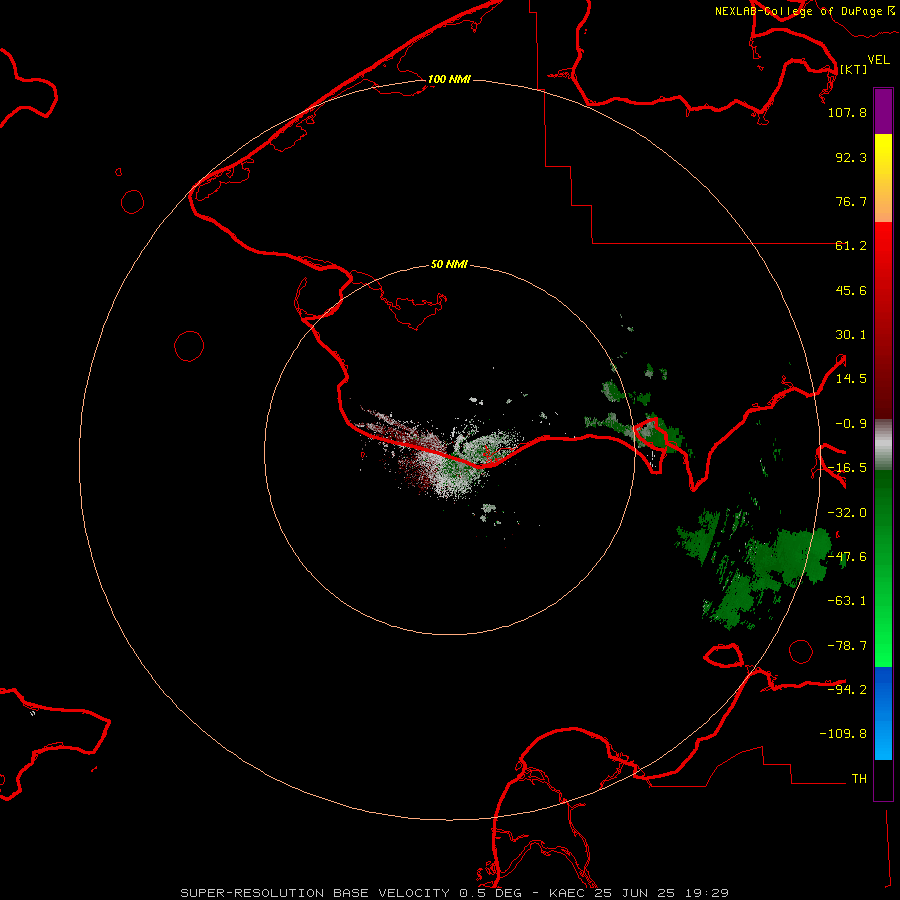This screenshot has height=900, width=900.
Task: Click the VEL legend title
Action: (x=878, y=59)
